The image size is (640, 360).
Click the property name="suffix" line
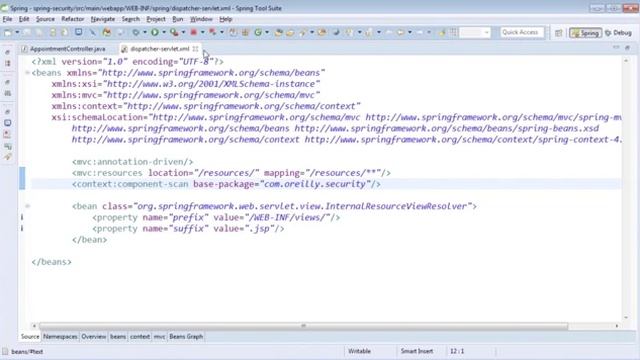pyautogui.click(x=188, y=229)
